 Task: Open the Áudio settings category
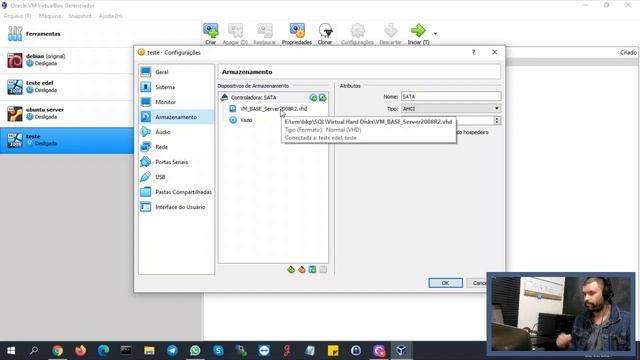click(x=176, y=132)
